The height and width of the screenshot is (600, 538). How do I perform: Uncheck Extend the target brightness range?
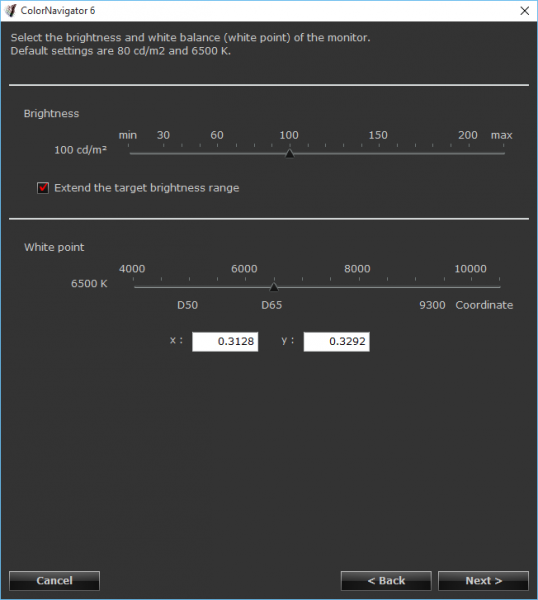[43, 188]
